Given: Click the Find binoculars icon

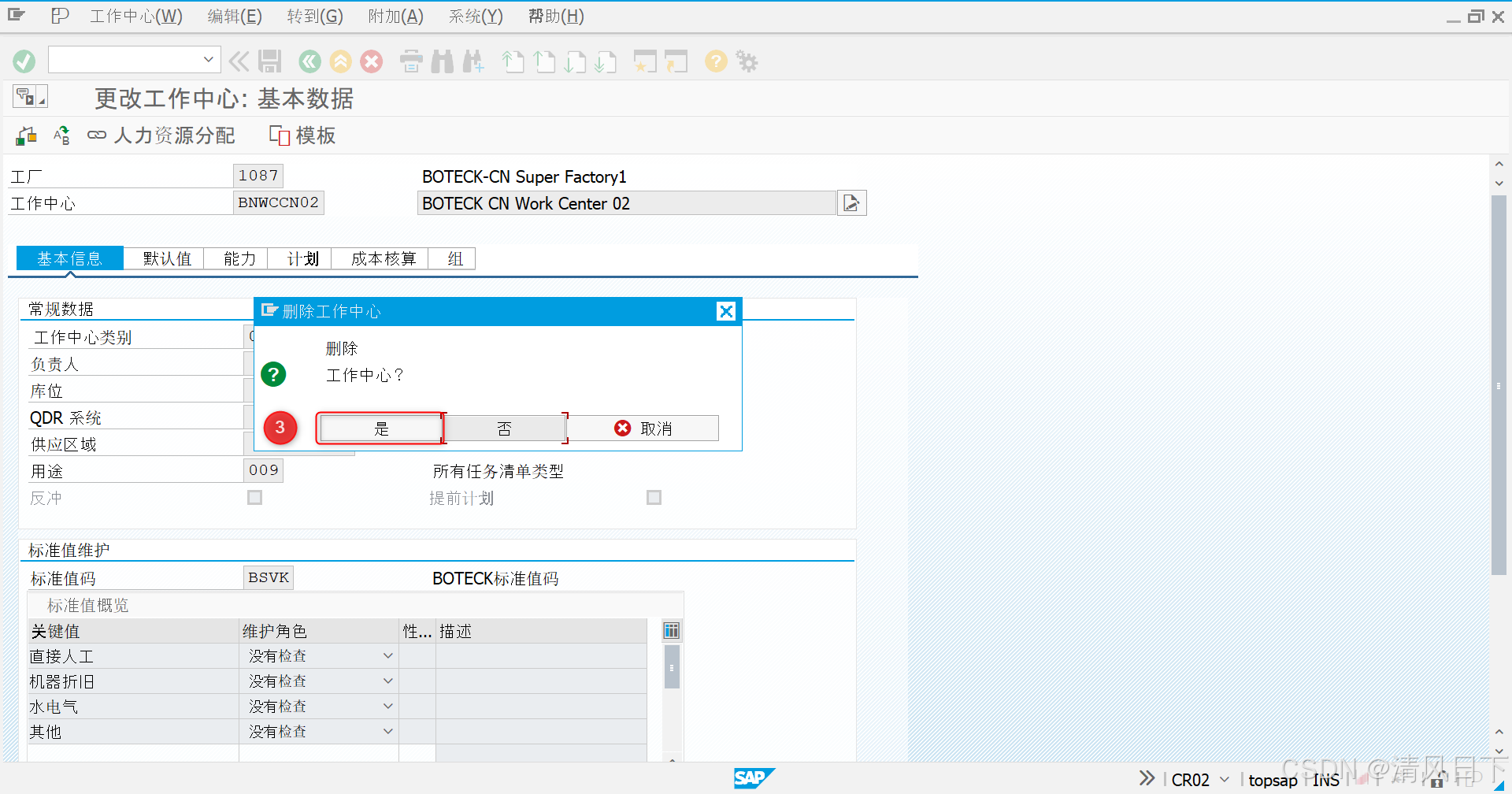Looking at the screenshot, I should pyautogui.click(x=443, y=61).
